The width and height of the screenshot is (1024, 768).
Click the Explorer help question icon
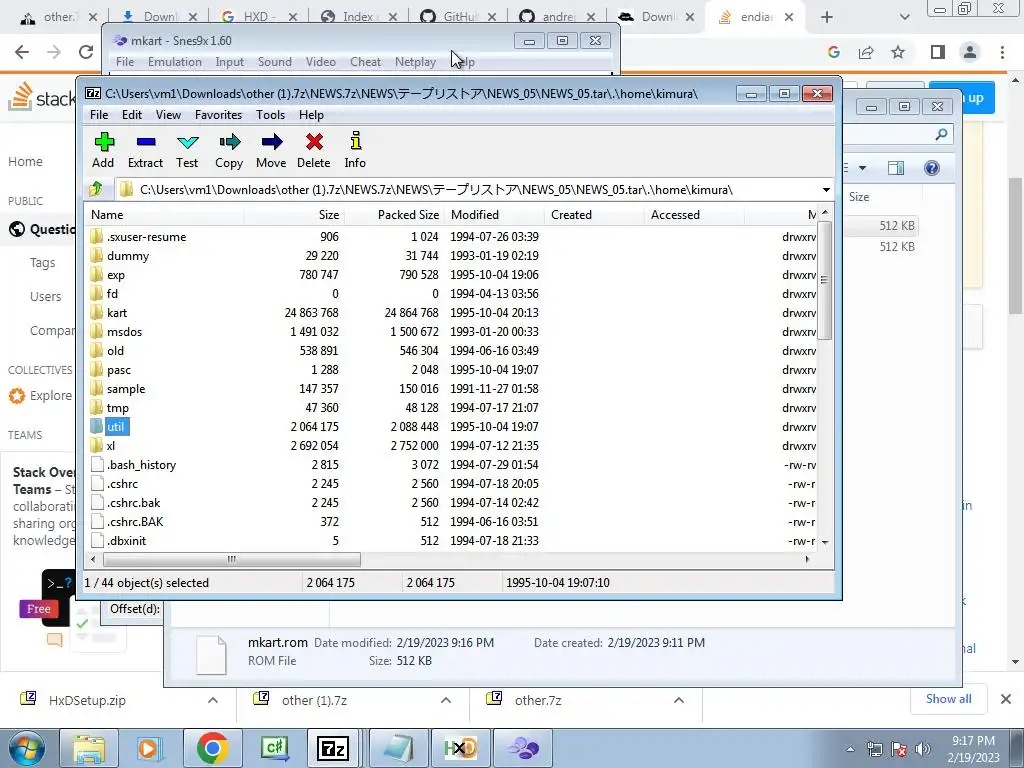click(x=932, y=168)
